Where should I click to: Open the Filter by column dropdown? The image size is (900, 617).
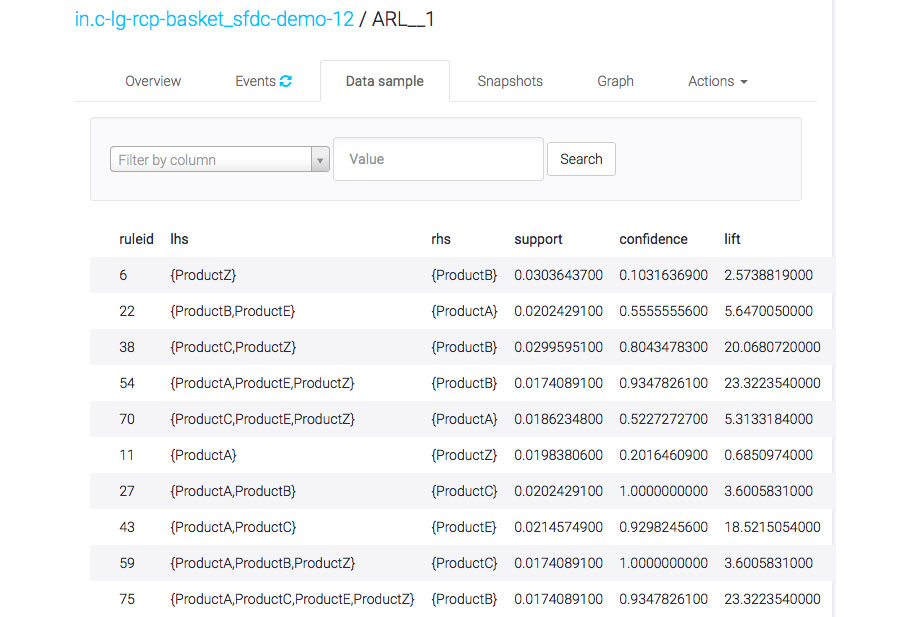[x=210, y=159]
